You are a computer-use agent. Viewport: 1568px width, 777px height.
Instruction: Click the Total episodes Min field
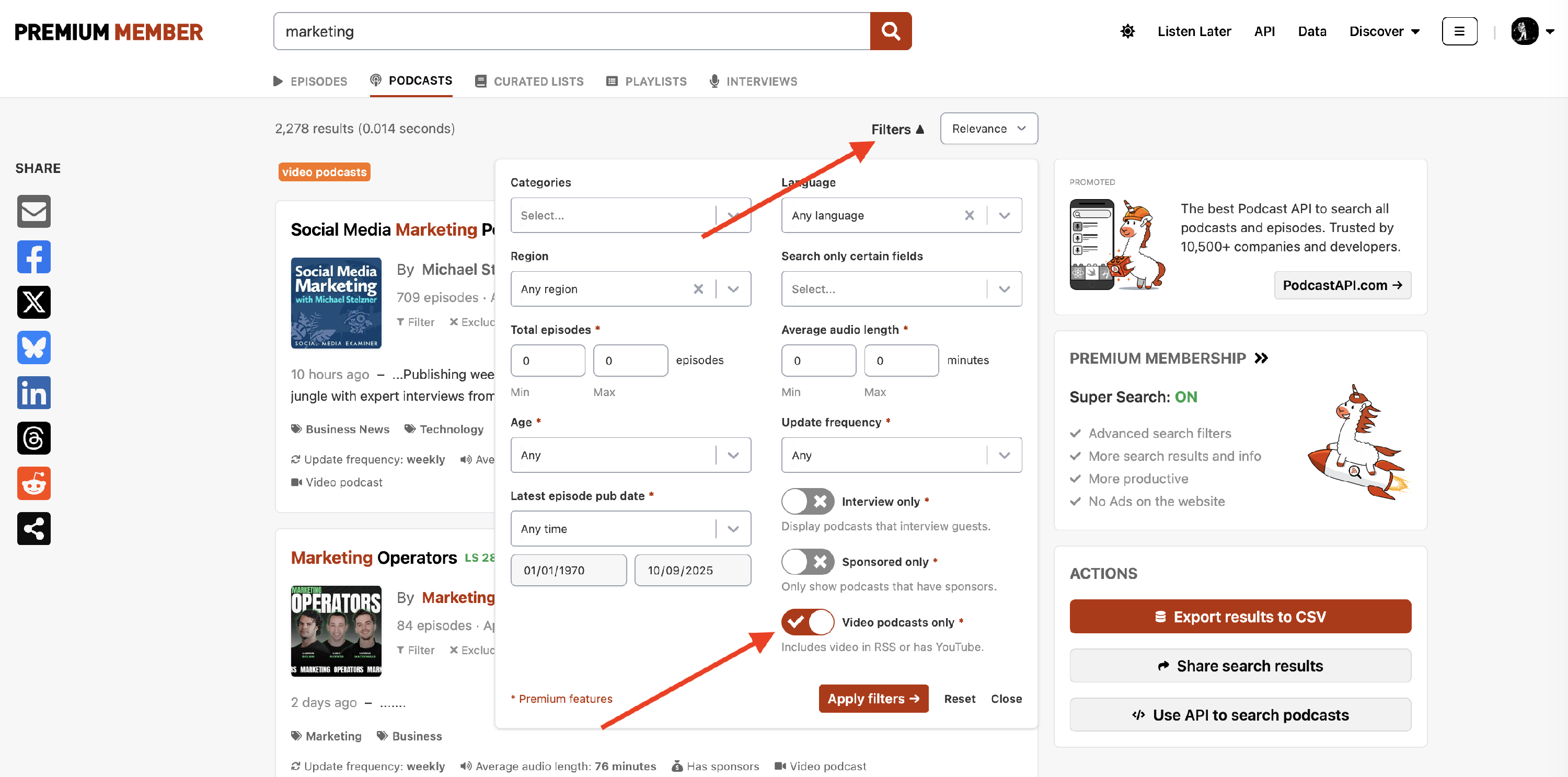click(x=547, y=360)
